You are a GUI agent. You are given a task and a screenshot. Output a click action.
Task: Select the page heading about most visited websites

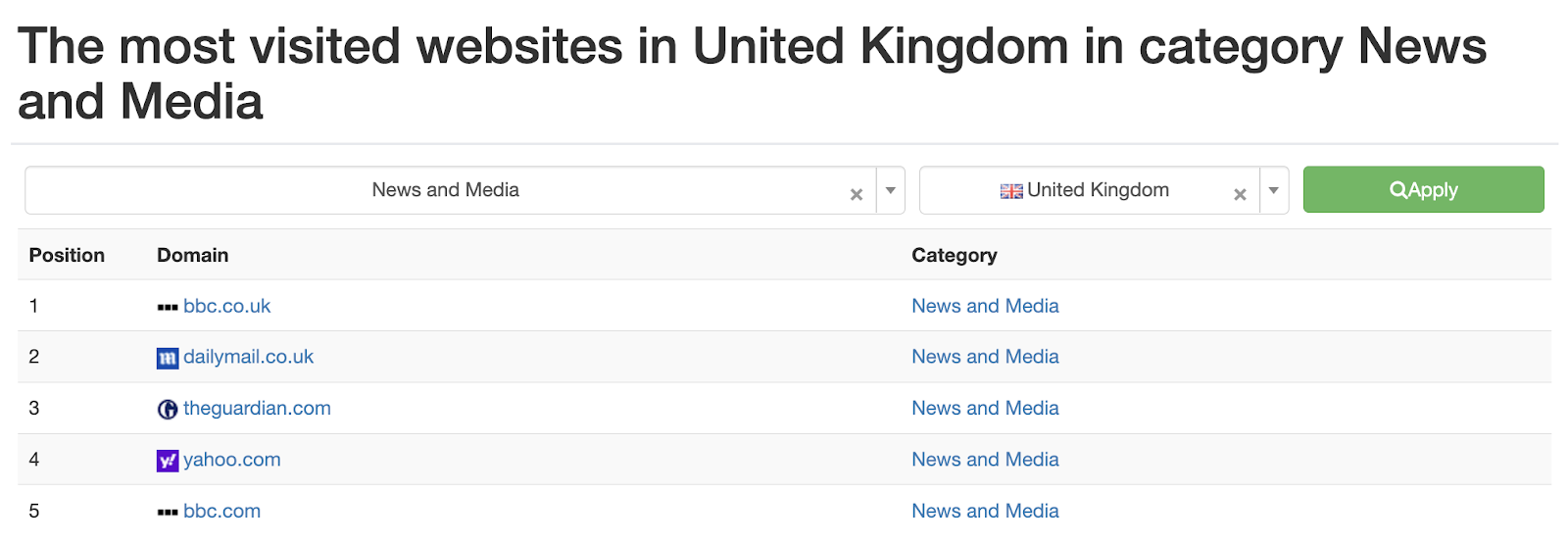(x=752, y=74)
